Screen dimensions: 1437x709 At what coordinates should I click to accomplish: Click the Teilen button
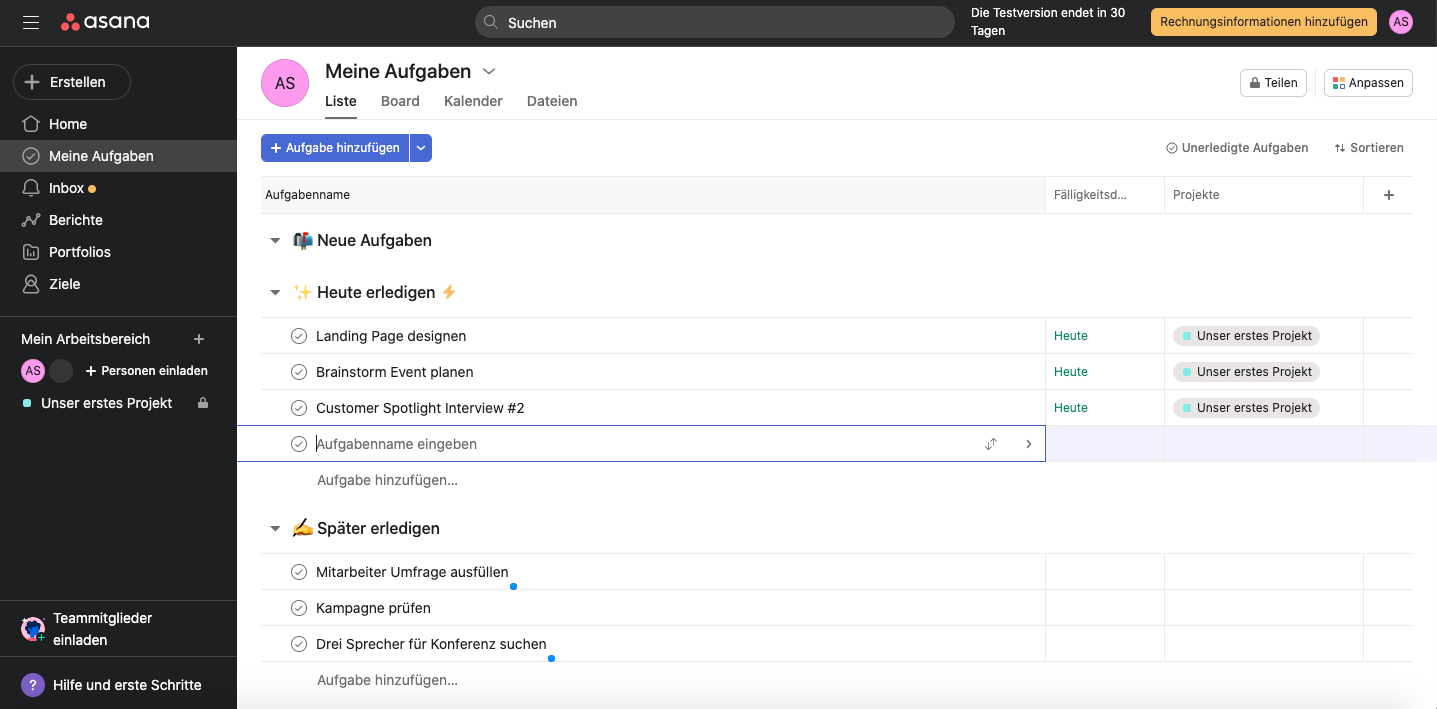[x=1273, y=83]
